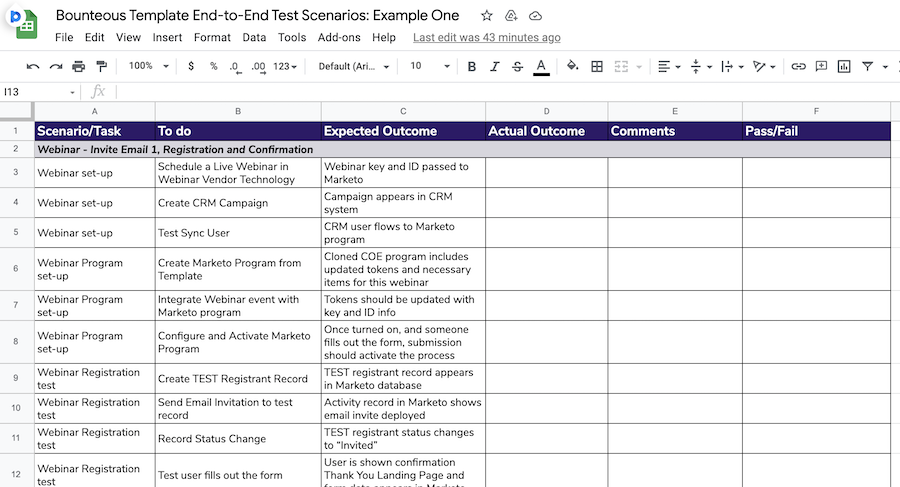The width and height of the screenshot is (900, 487).
Task: Check cloud save status icon
Action: (535, 16)
